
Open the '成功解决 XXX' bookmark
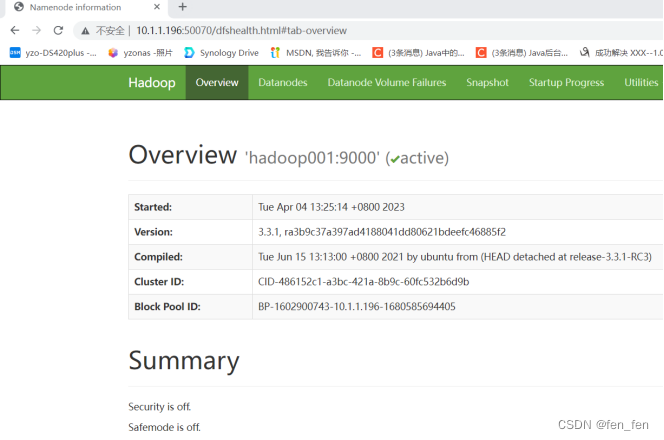point(621,53)
